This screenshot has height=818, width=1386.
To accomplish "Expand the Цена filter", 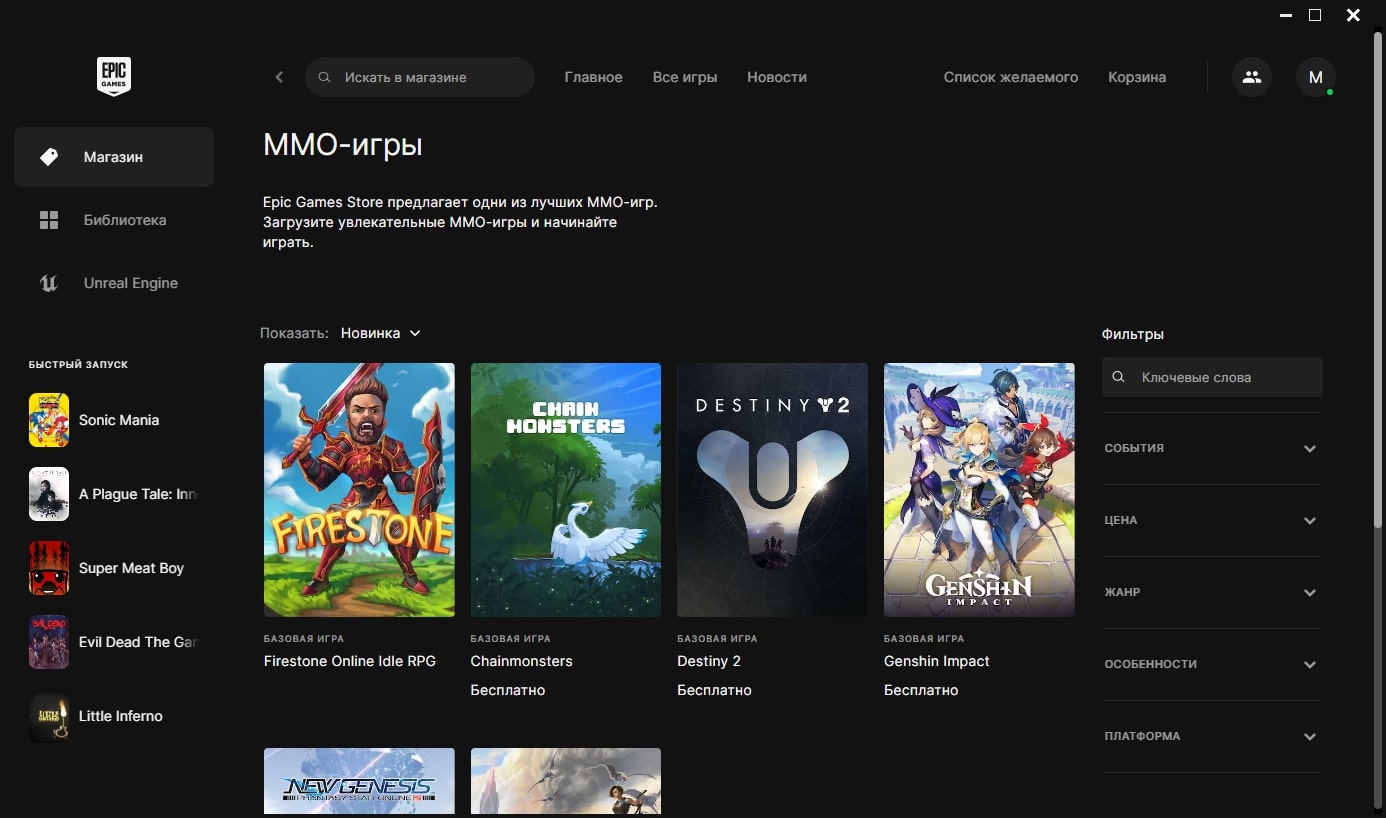I will (x=1212, y=520).
